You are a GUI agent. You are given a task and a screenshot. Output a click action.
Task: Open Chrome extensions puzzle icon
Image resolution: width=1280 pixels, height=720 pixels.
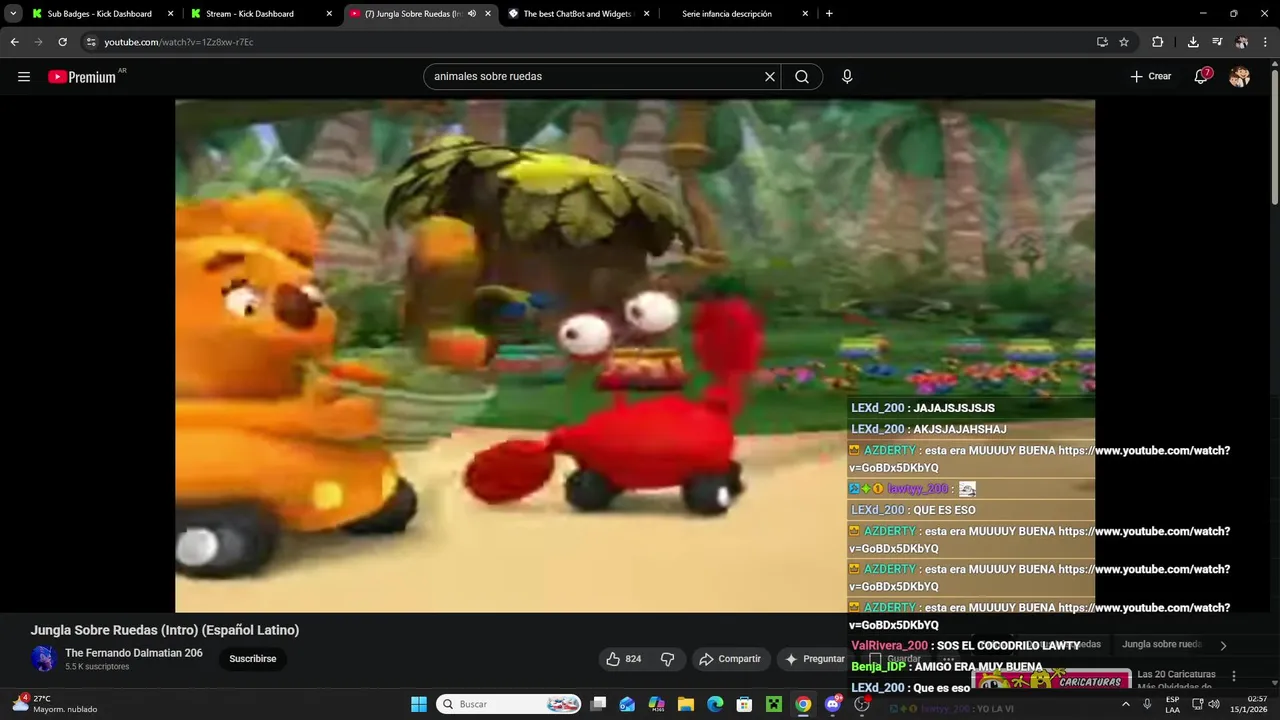[x=1158, y=42]
